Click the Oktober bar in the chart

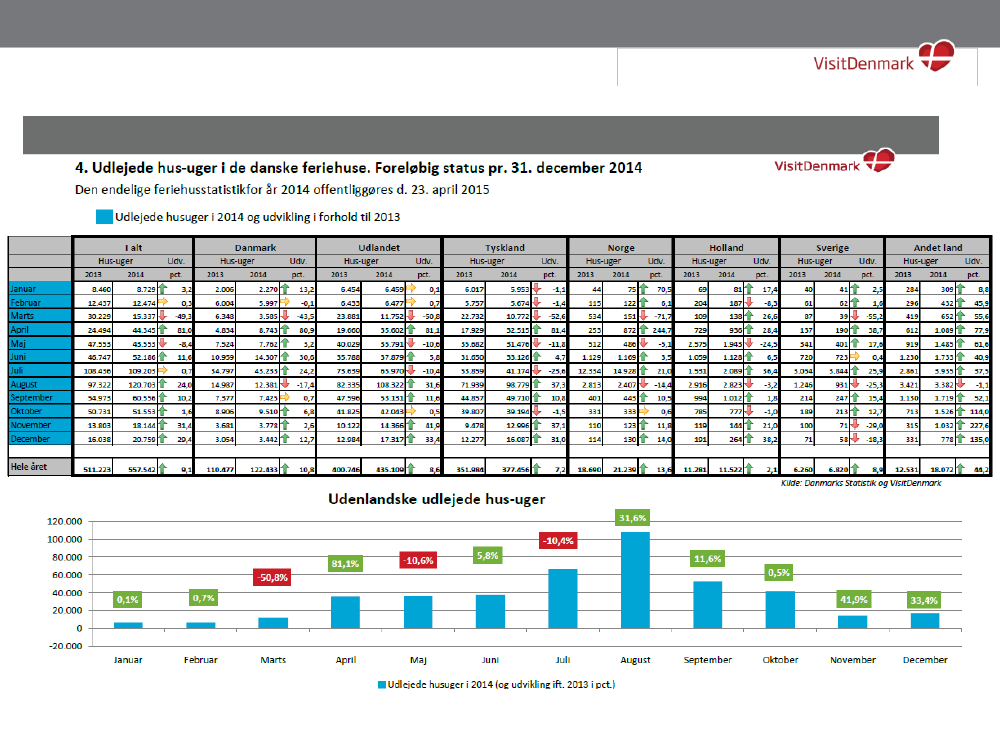[780, 610]
